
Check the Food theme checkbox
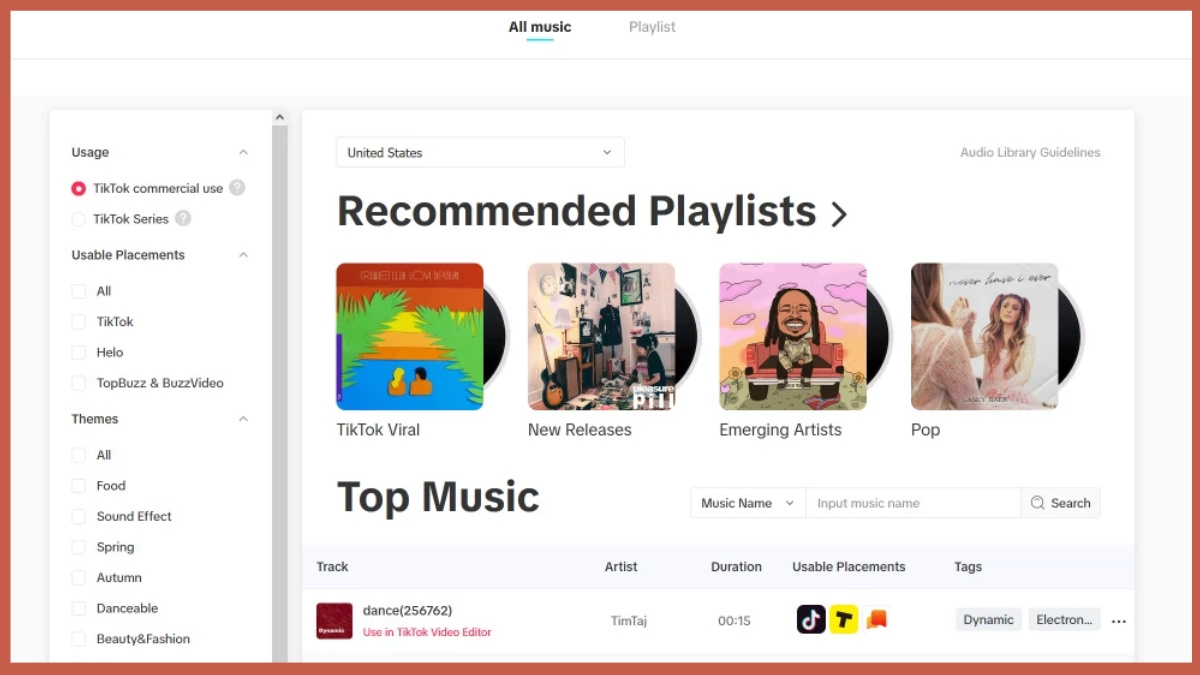tap(79, 486)
